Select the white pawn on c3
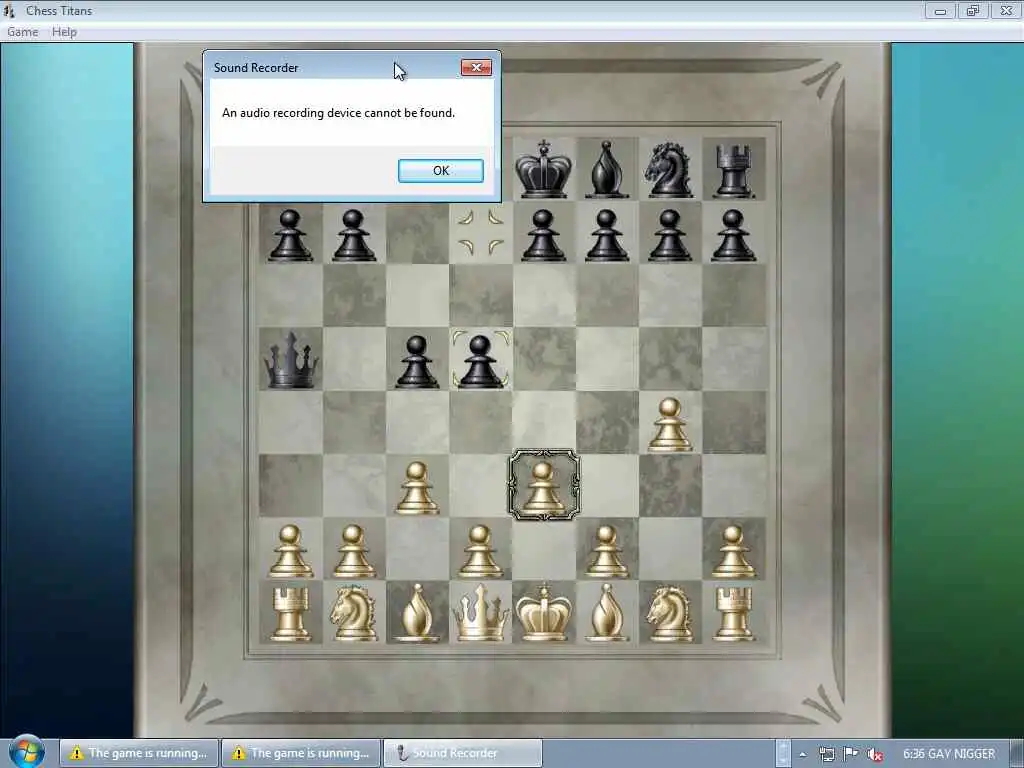This screenshot has width=1024, height=768. pyautogui.click(x=417, y=488)
